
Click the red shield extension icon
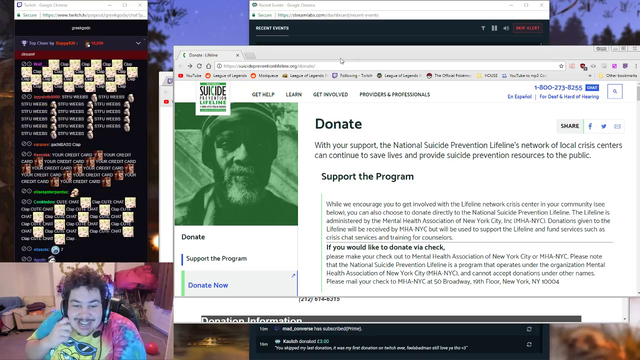coord(583,66)
